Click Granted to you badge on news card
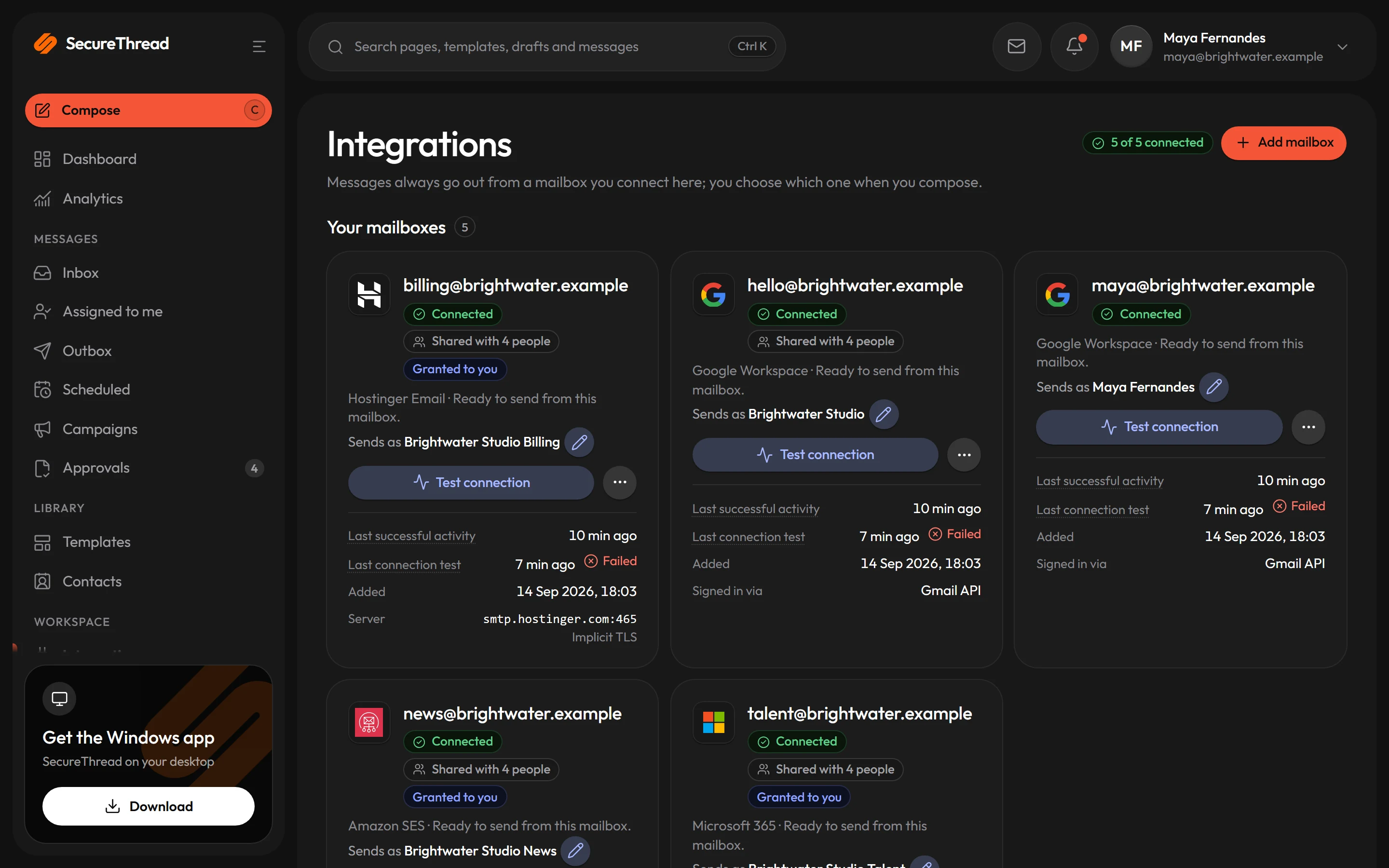This screenshot has width=1389, height=868. coord(455,797)
